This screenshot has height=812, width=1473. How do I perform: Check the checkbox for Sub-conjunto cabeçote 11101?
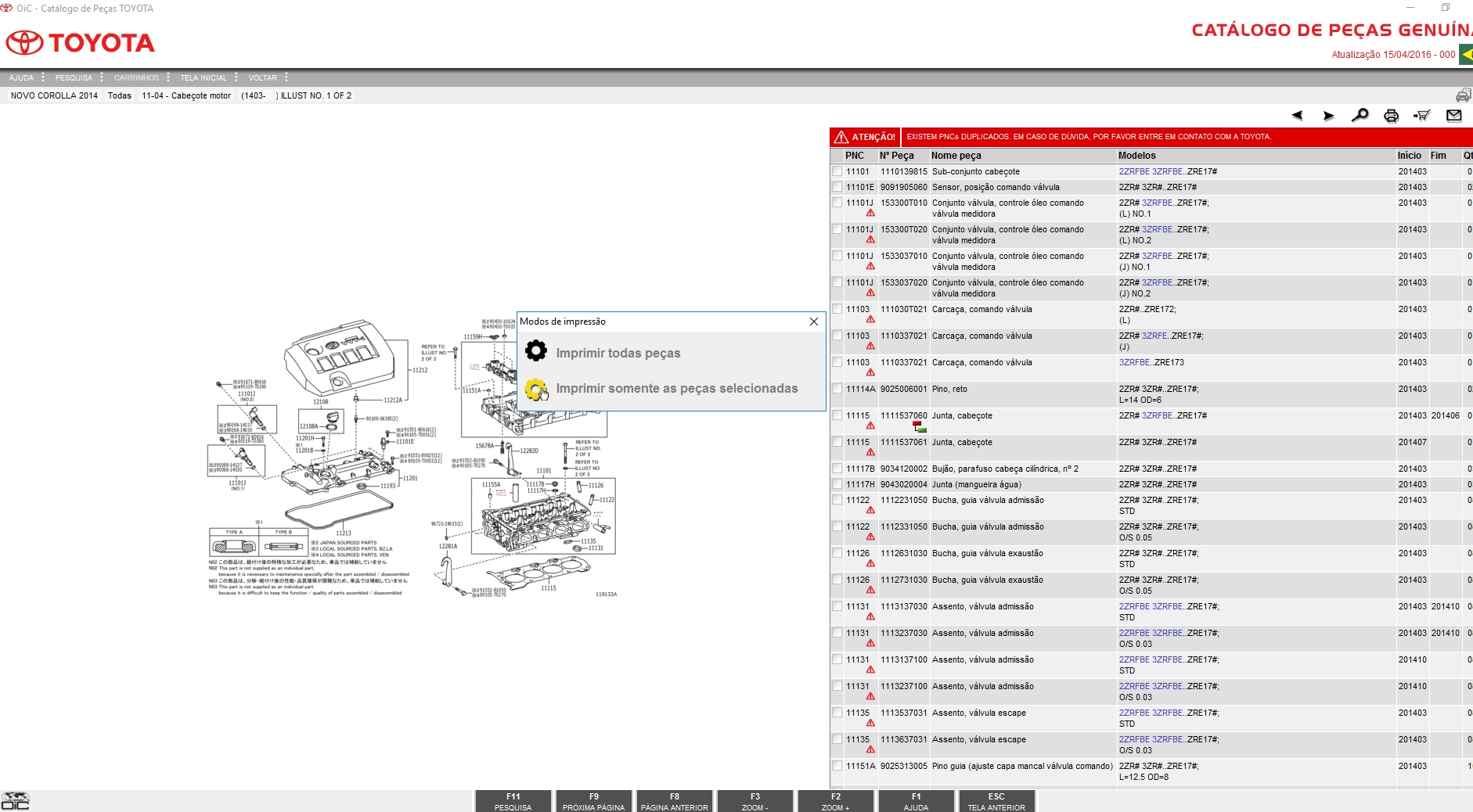837,171
